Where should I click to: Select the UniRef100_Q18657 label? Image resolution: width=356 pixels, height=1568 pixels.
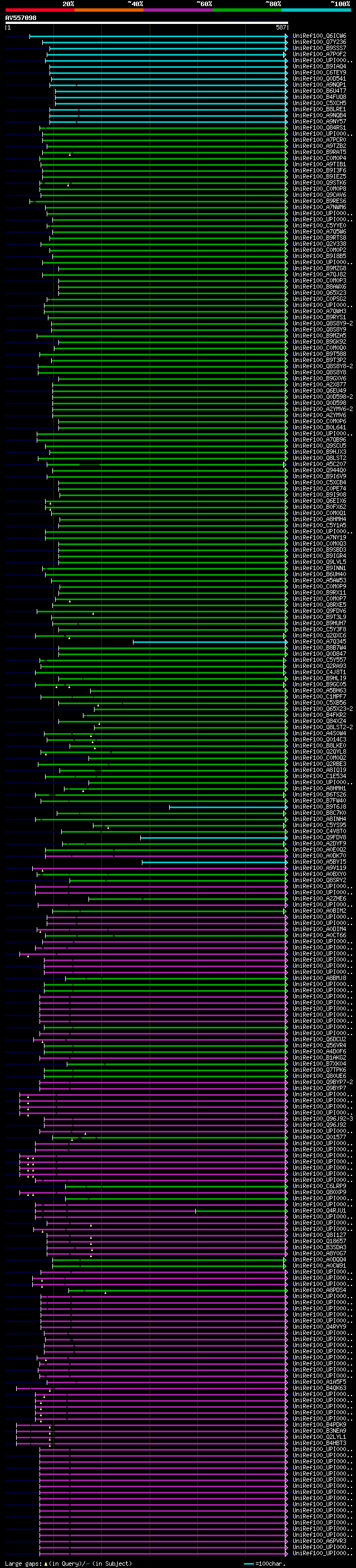pos(319,1241)
